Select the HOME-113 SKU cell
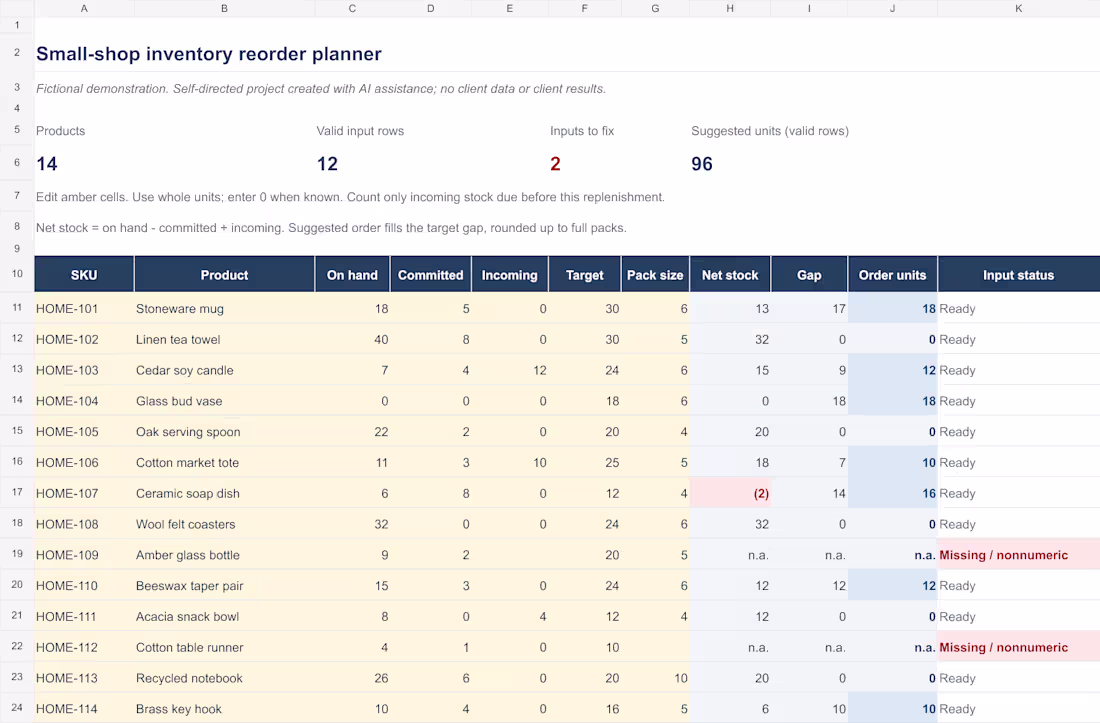 point(84,679)
